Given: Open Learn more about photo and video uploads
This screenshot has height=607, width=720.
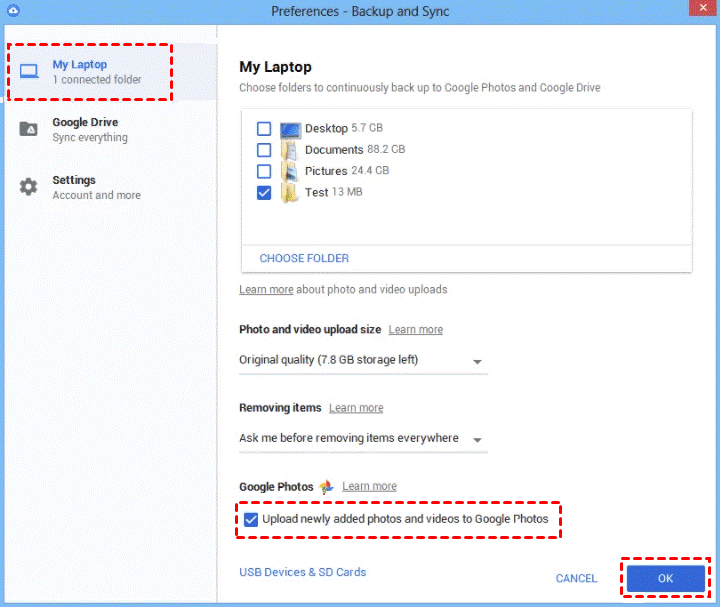Looking at the screenshot, I should click(266, 289).
